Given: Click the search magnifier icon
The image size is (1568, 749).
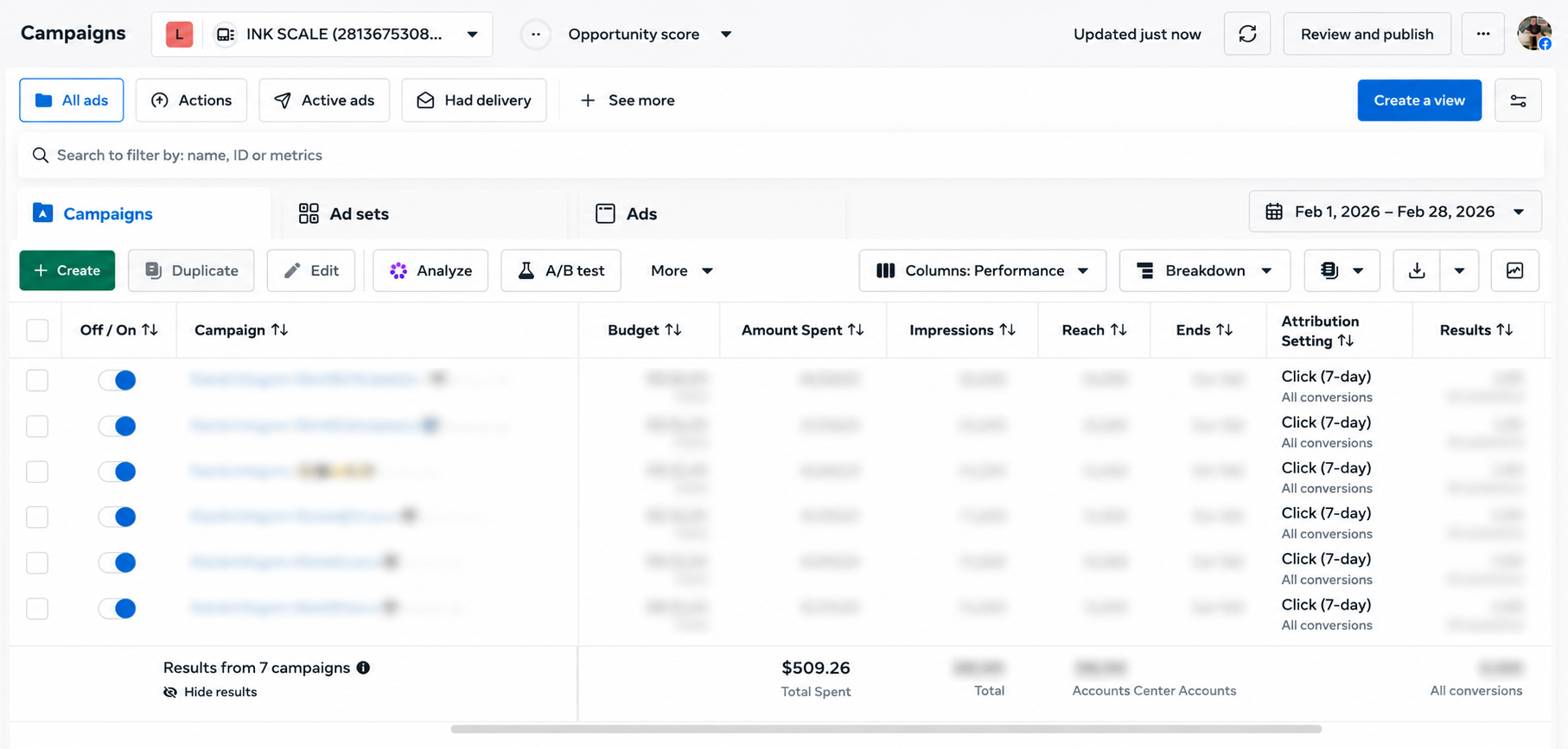Looking at the screenshot, I should 40,156.
